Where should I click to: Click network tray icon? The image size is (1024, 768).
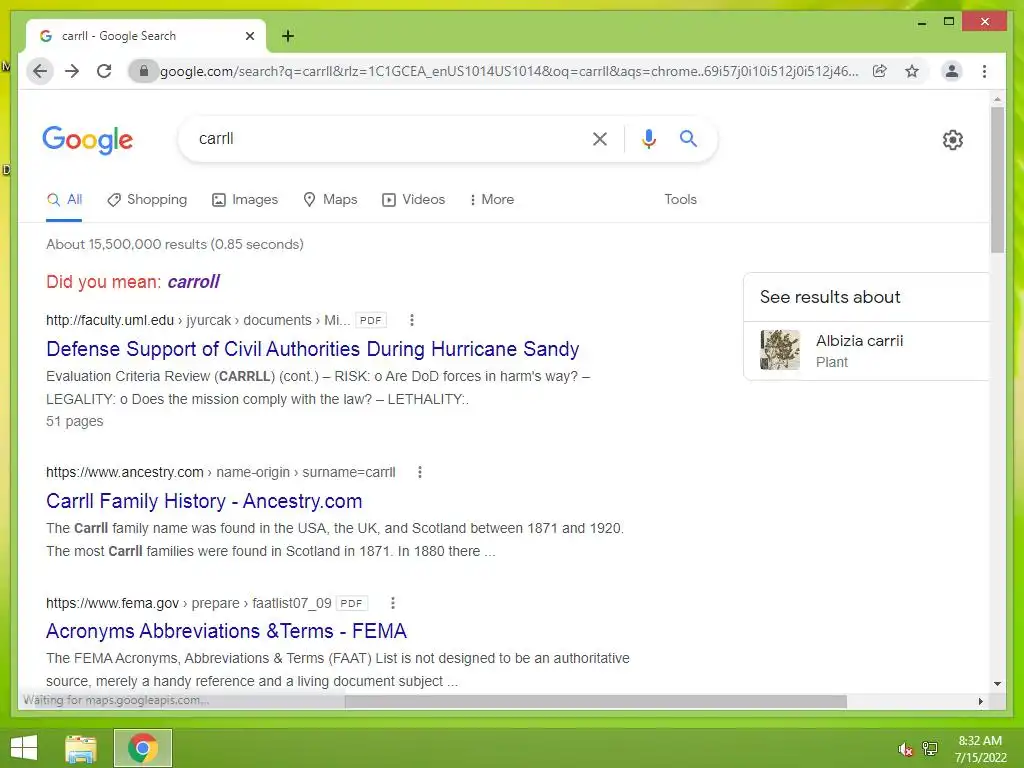[930, 749]
